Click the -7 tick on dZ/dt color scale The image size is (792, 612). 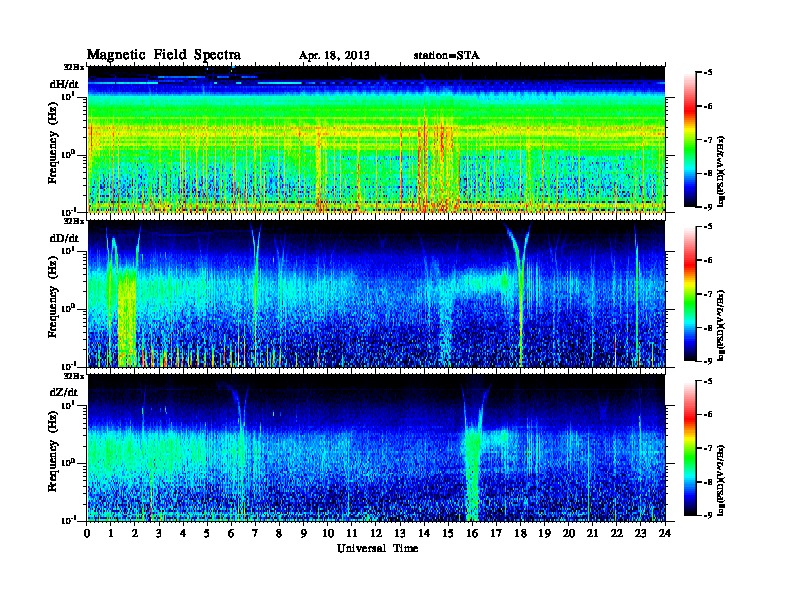click(708, 448)
